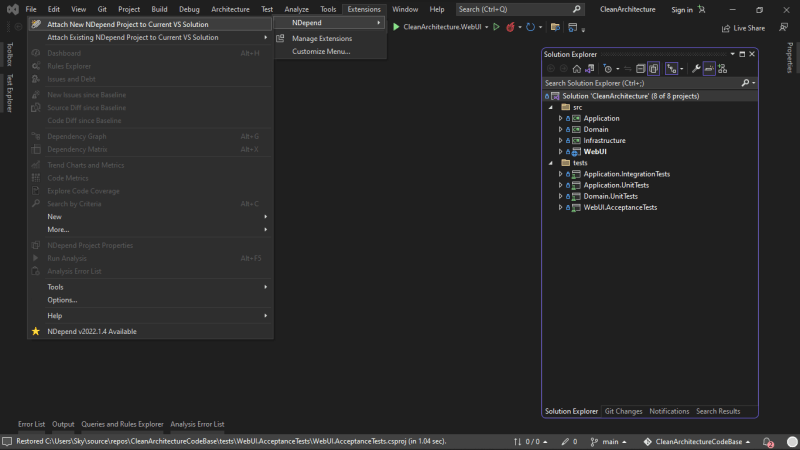
Task: Click Options... in the NDepend menu
Action: (150, 300)
